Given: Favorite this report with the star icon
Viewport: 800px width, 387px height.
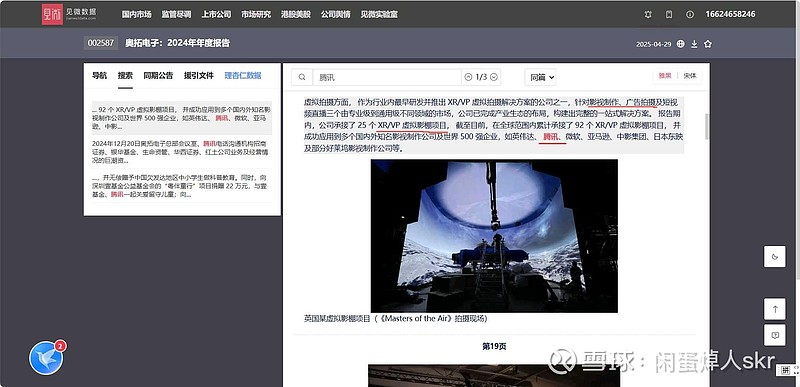Looking at the screenshot, I should [708, 44].
